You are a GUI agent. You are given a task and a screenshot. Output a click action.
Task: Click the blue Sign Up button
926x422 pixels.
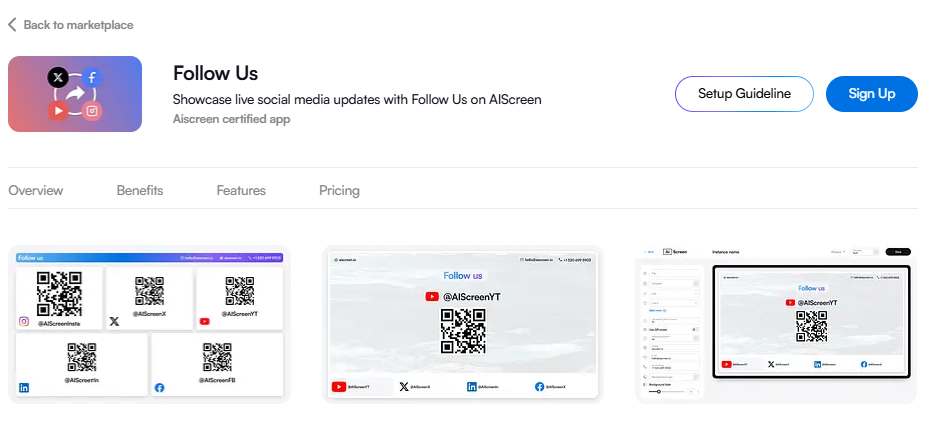click(x=872, y=94)
